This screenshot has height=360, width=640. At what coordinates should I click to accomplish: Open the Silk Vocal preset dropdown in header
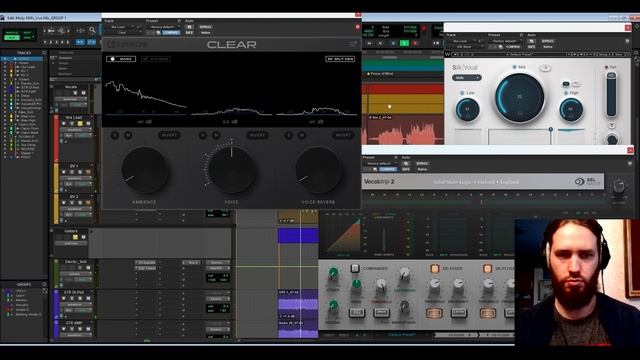[505, 41]
